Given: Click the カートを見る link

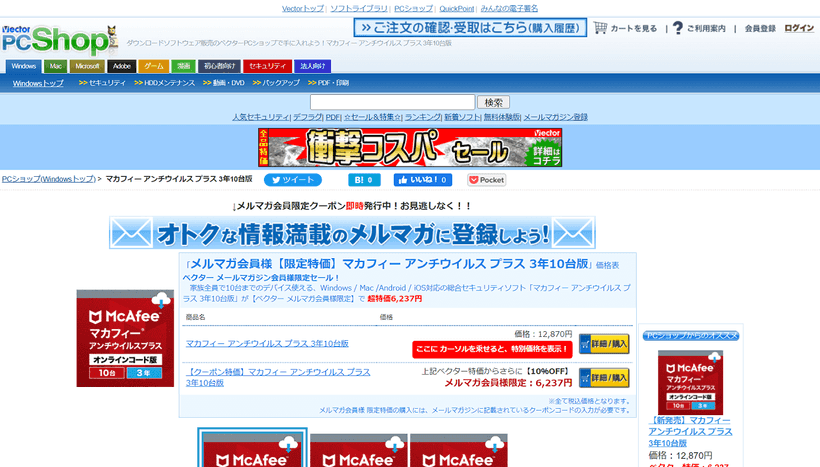Looking at the screenshot, I should point(634,28).
